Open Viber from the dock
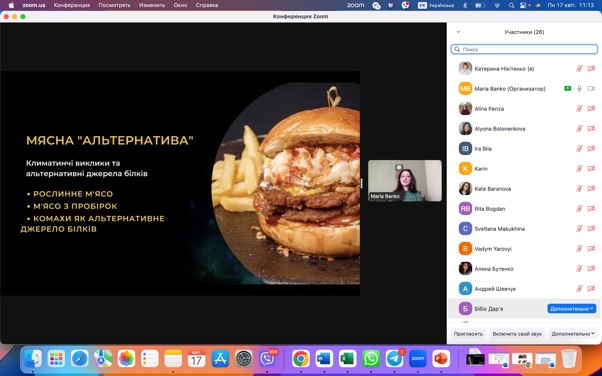Screen dimensions: 602x376 pos(267,359)
